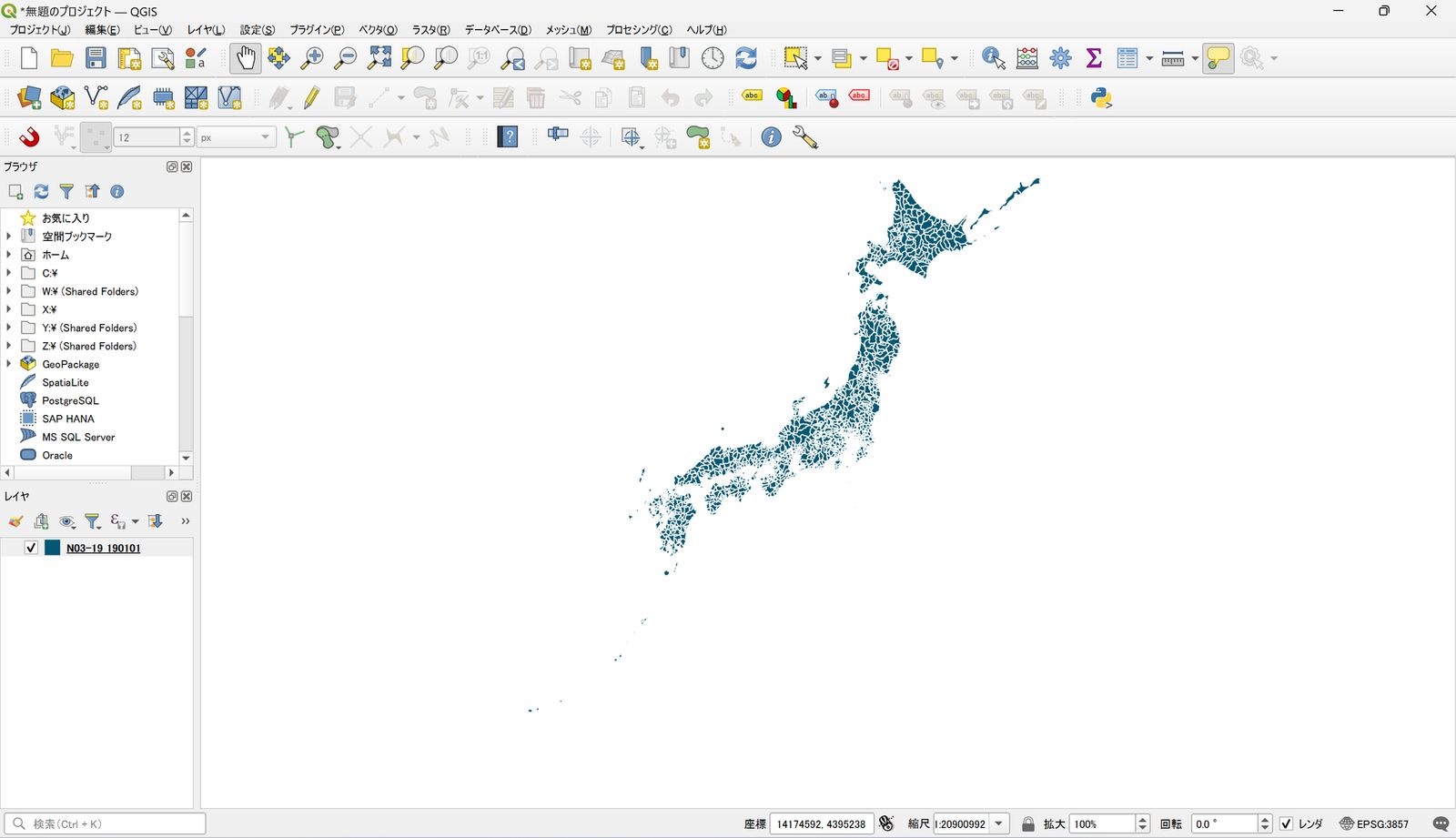Open the プロセシング menu
Image resolution: width=1456 pixels, height=838 pixels.
point(639,30)
